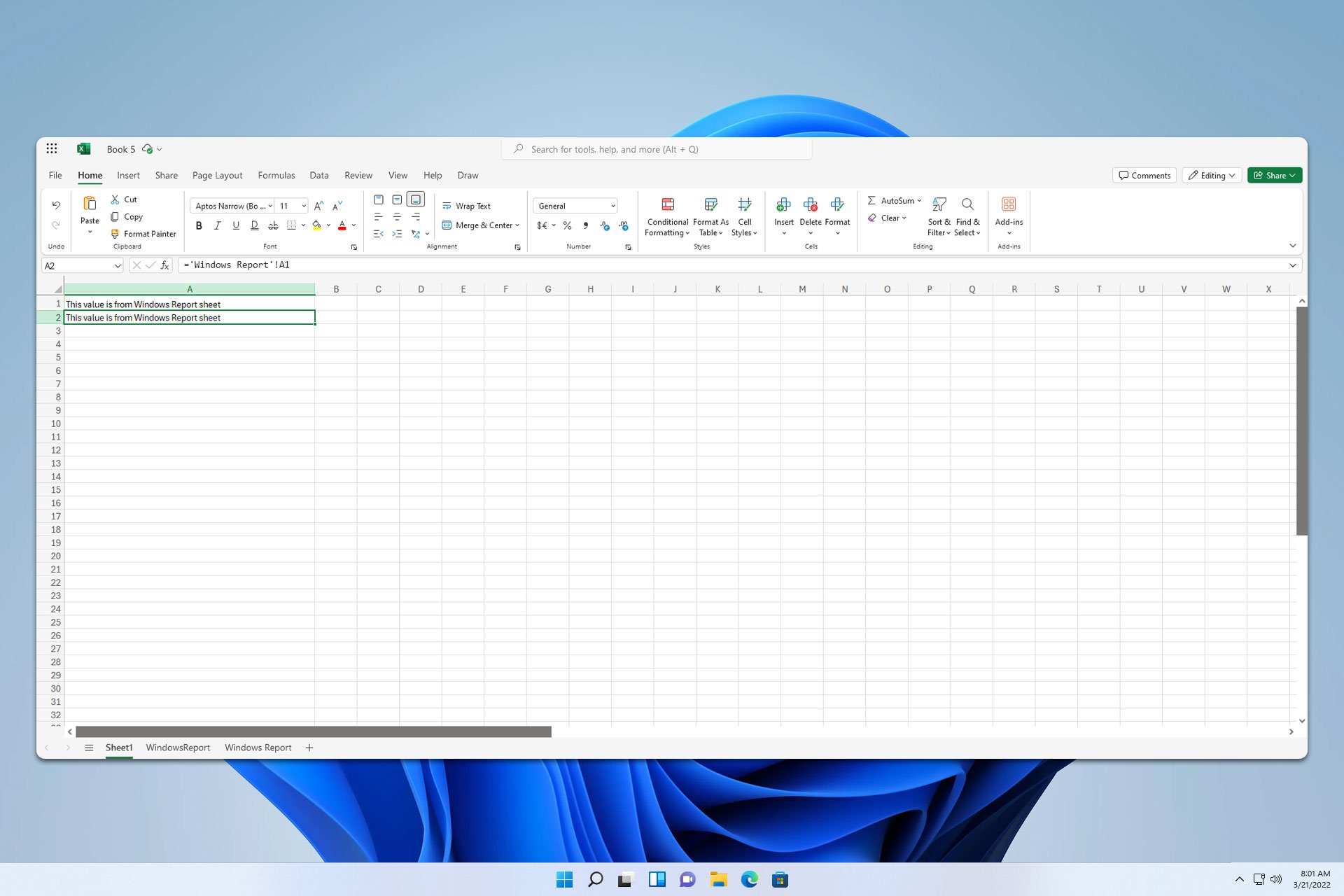Open Cell Styles gallery
This screenshot has width=1344, height=896.
(x=744, y=217)
